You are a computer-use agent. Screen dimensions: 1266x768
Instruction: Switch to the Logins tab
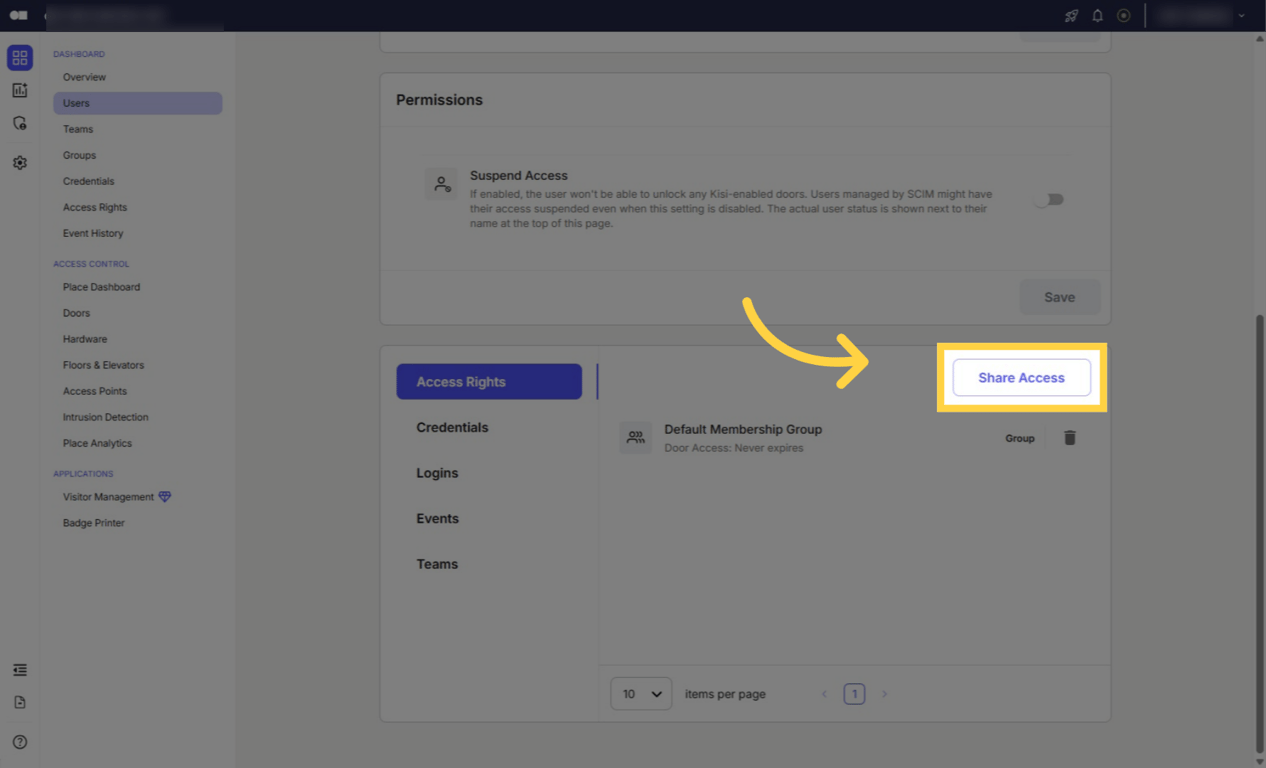pos(437,473)
